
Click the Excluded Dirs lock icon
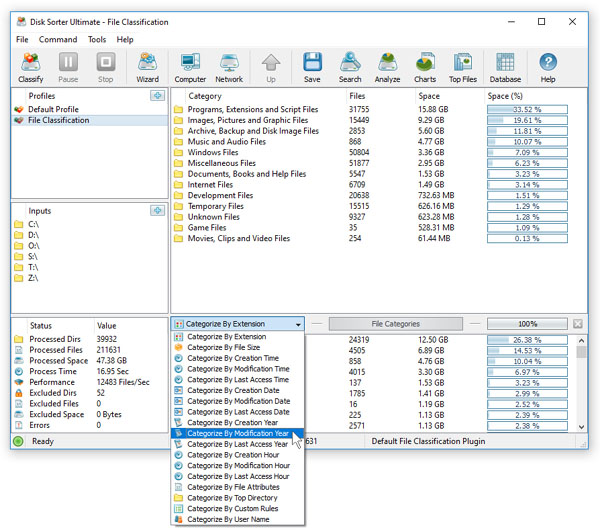pyautogui.click(x=18, y=393)
